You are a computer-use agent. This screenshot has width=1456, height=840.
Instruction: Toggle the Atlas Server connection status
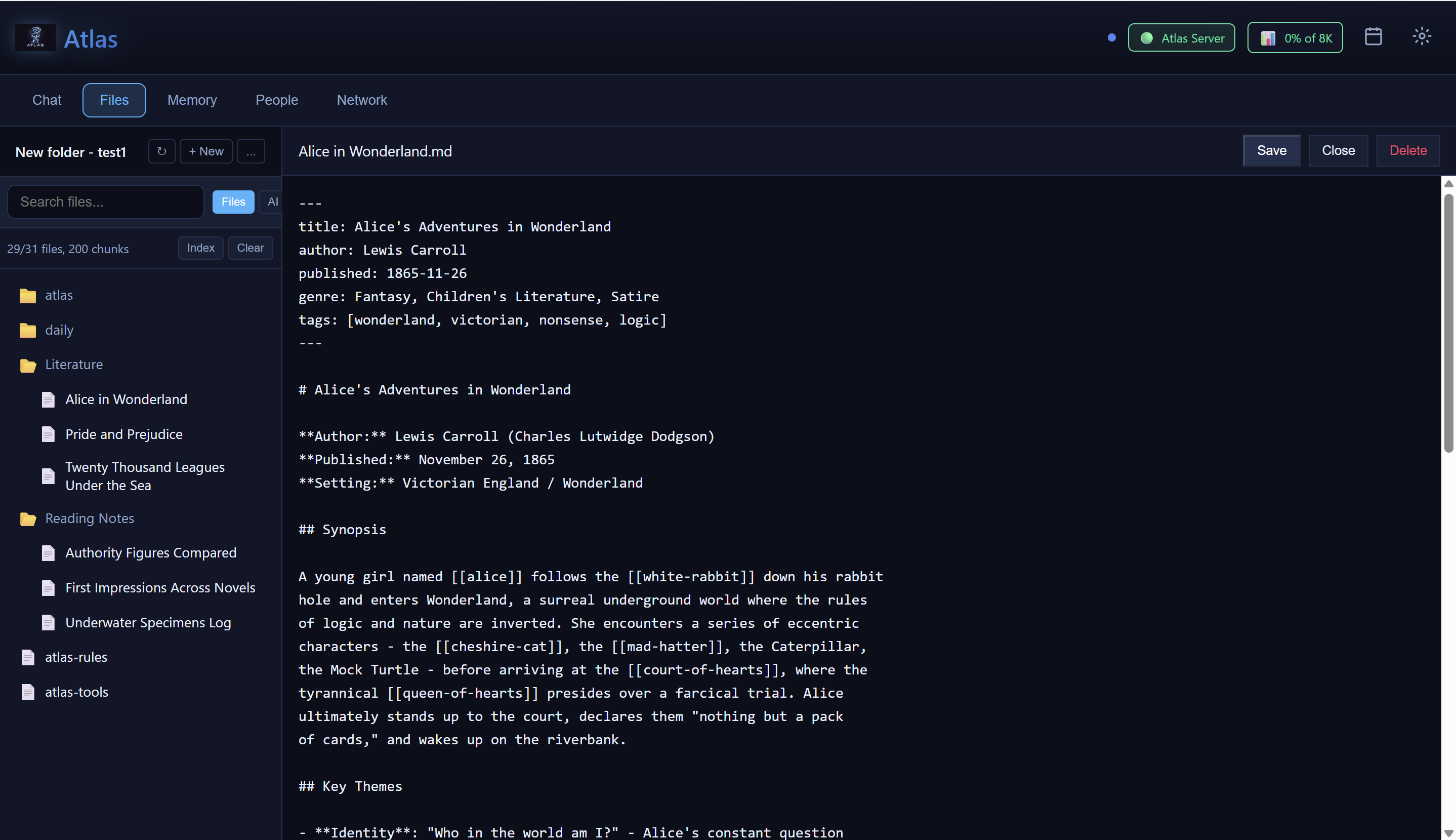click(1181, 37)
